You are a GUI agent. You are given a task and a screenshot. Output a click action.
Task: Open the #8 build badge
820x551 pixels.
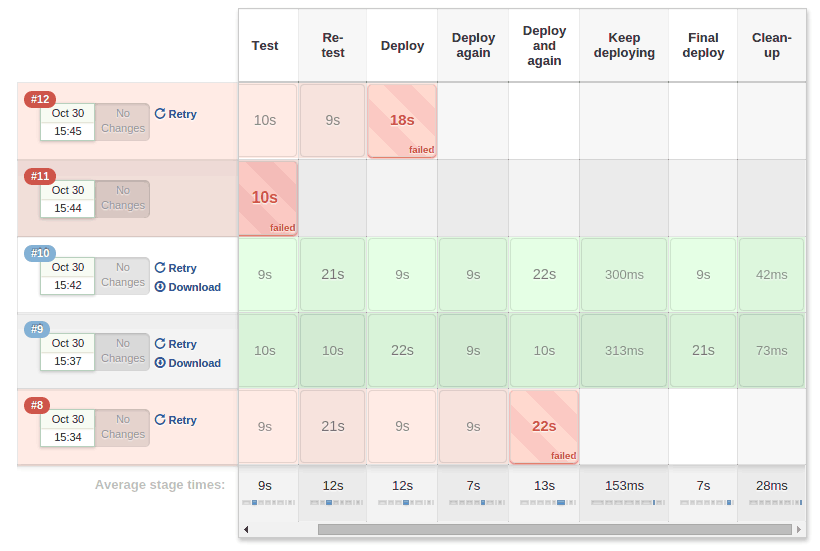37,405
